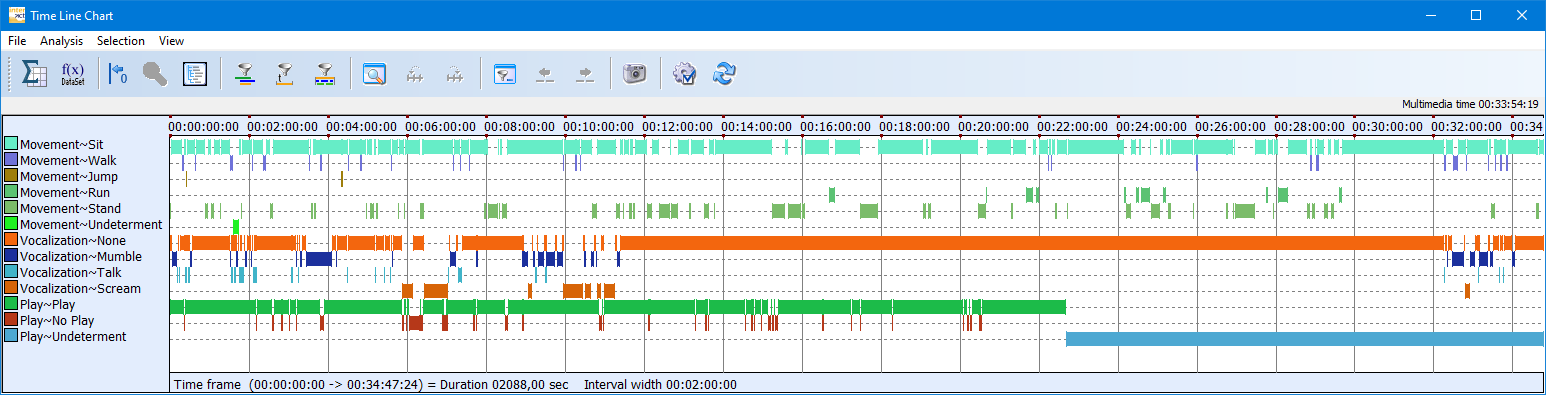The height and width of the screenshot is (395, 1546).
Task: Click the 00:02:00:00 time ruler marker
Action: pyautogui.click(x=283, y=127)
